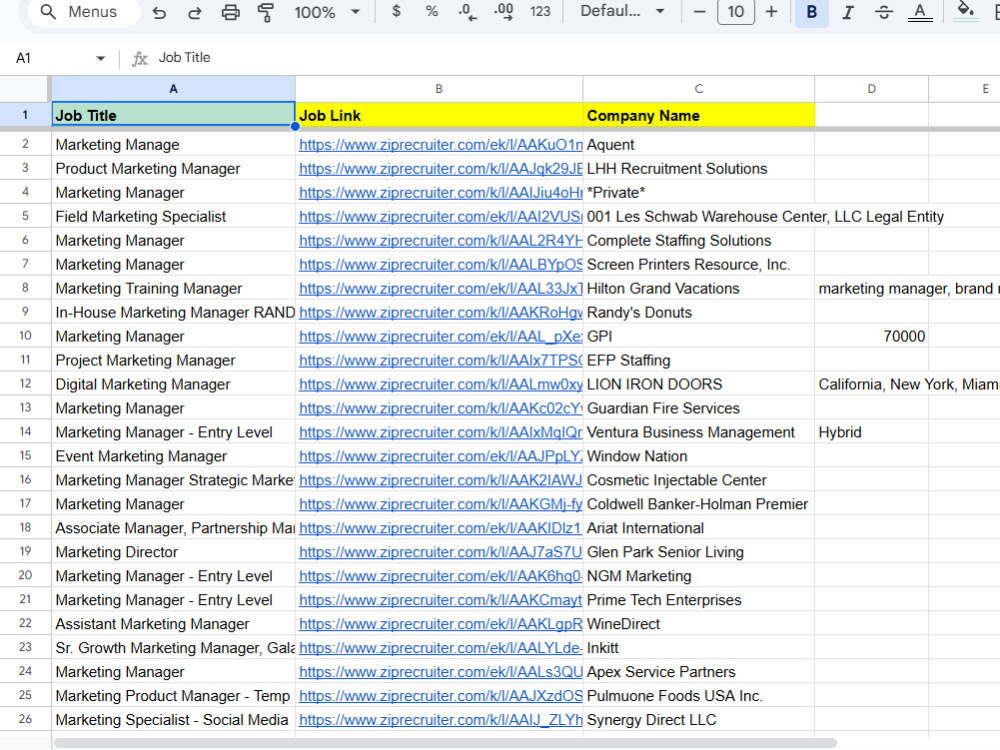The image size is (1000, 750).
Task: Open the Default font dropdown
Action: click(x=622, y=11)
